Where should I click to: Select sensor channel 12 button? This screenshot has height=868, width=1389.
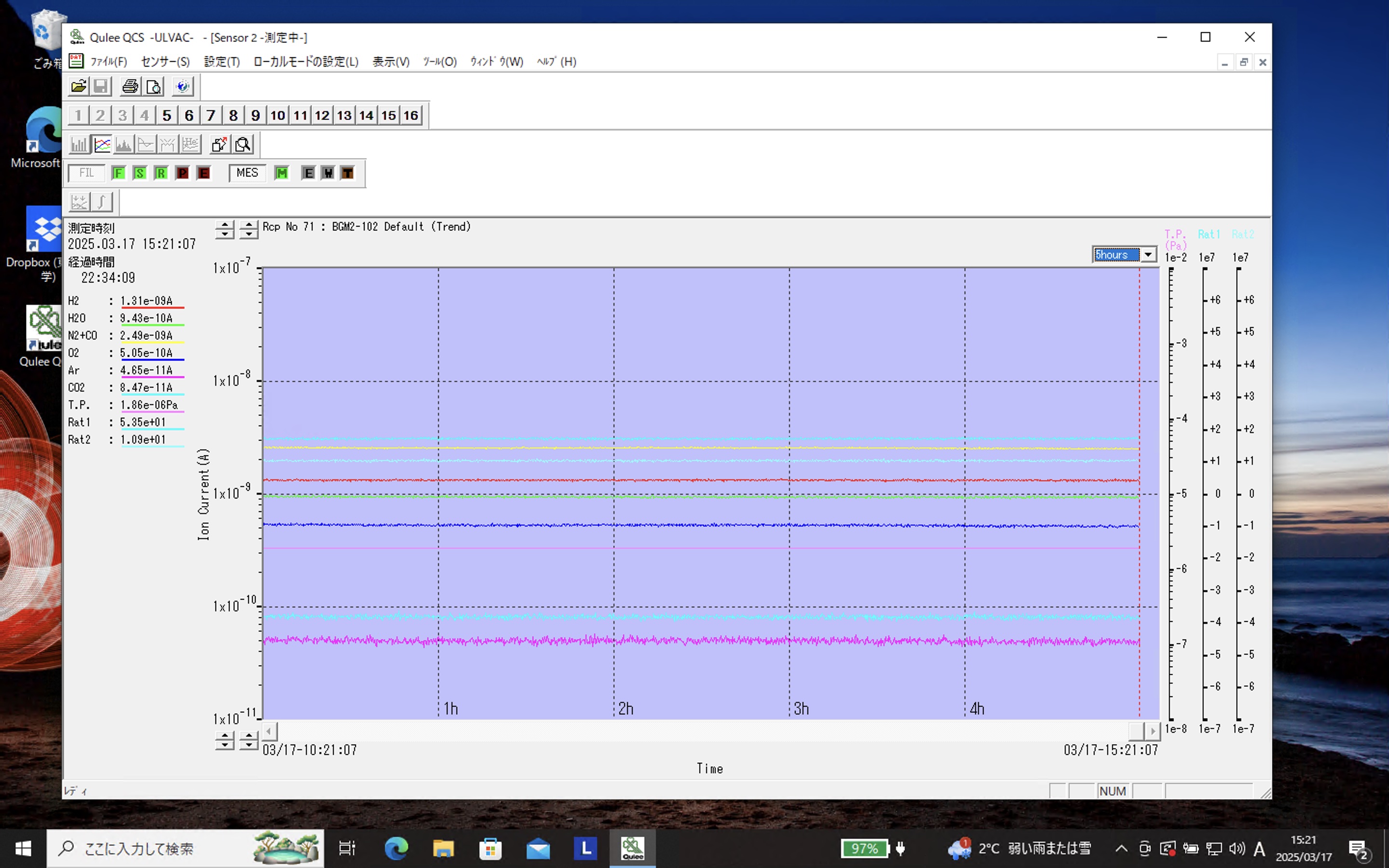(322, 115)
